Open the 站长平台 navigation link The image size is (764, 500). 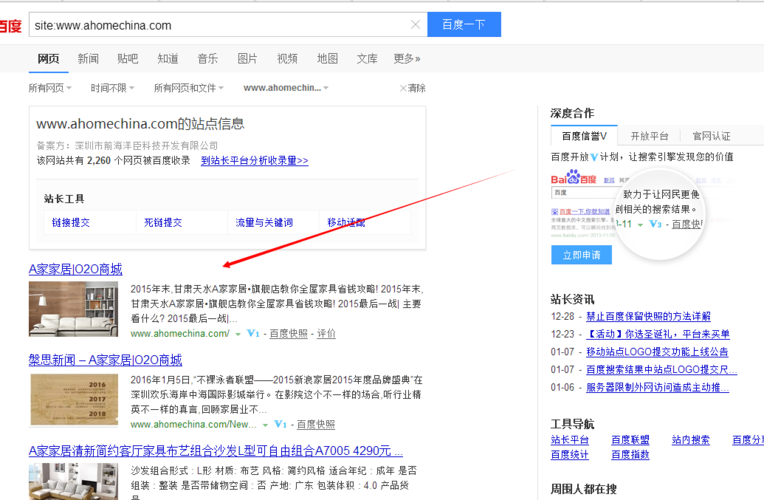(x=570, y=440)
